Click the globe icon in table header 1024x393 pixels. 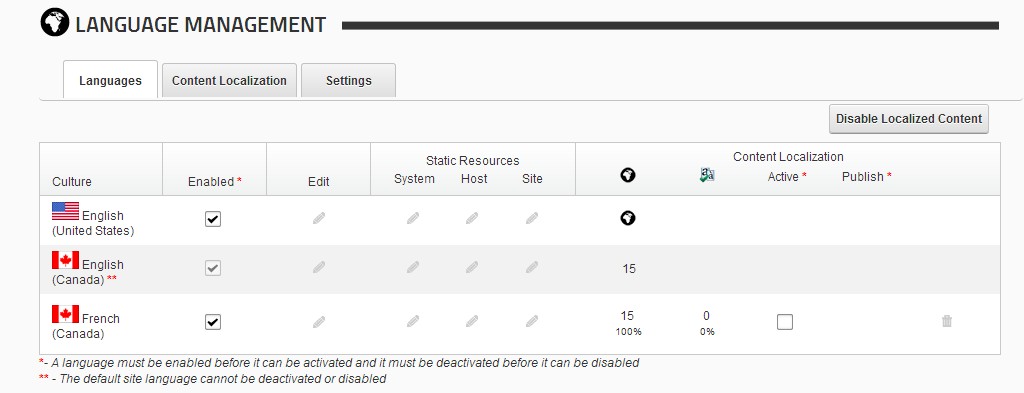coord(628,175)
